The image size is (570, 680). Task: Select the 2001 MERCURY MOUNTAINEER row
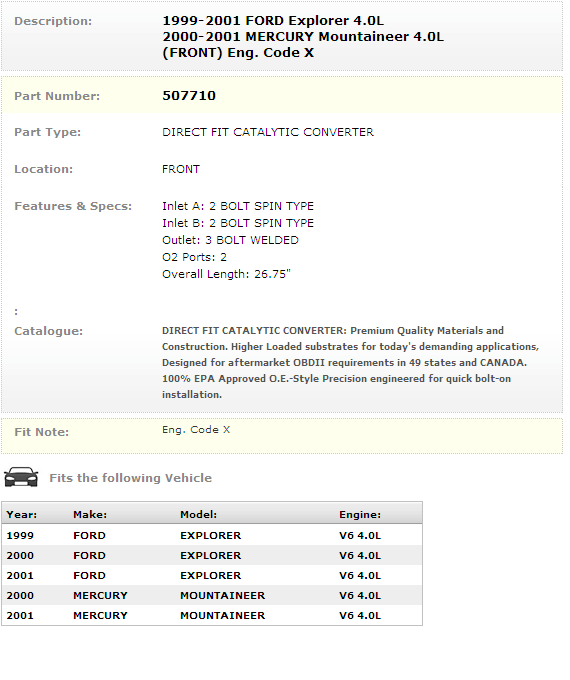click(x=212, y=615)
